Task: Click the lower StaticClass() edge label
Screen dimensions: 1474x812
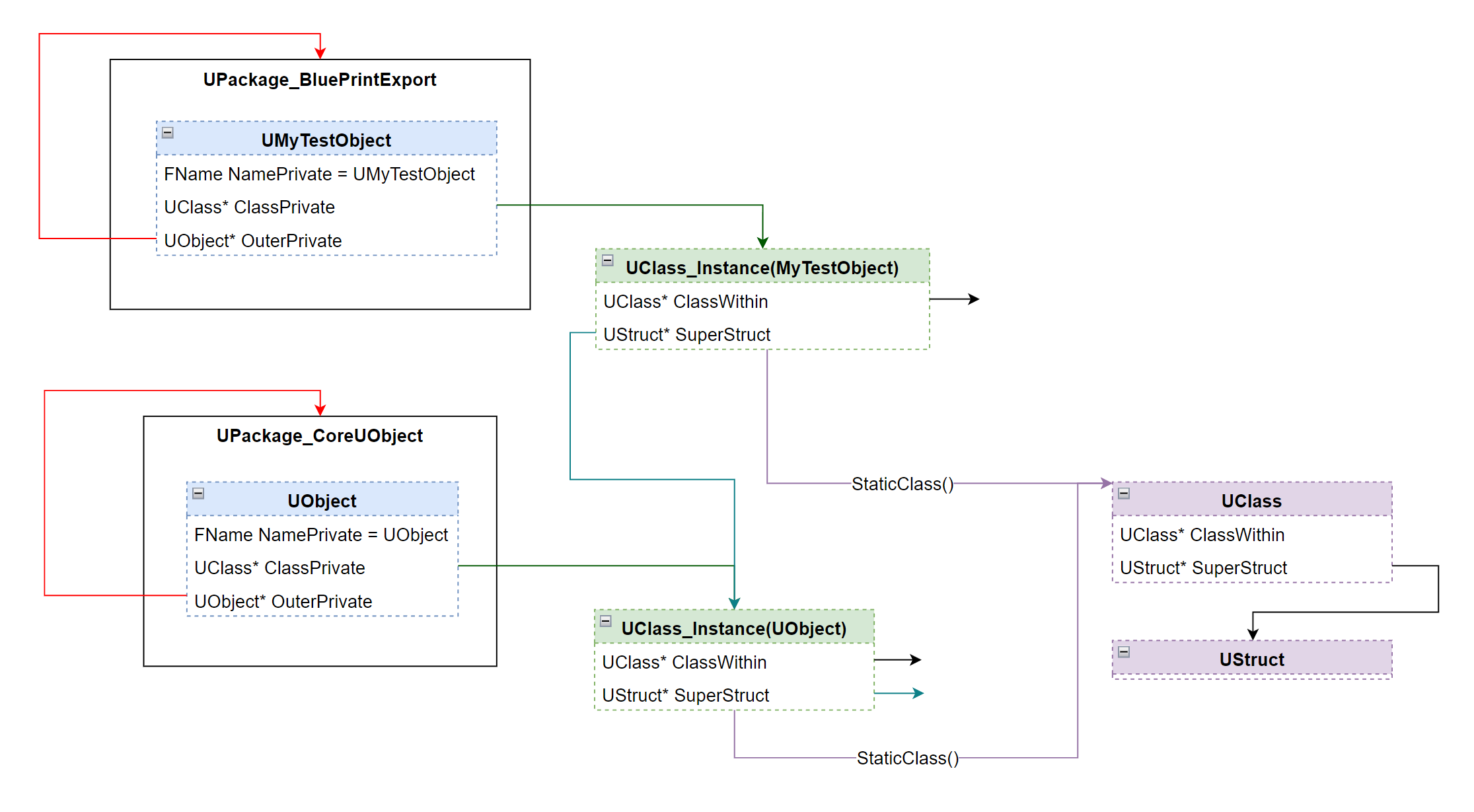Action: click(x=908, y=758)
